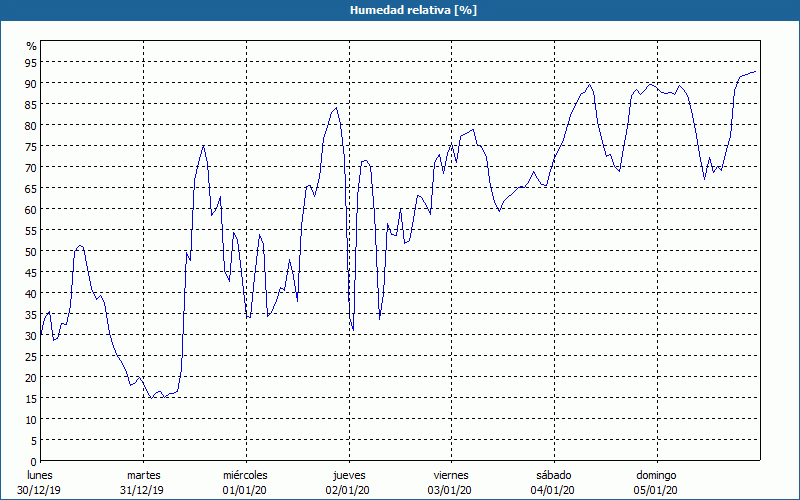Click the 95 y-axis value
800x500 pixels.
coord(31,63)
